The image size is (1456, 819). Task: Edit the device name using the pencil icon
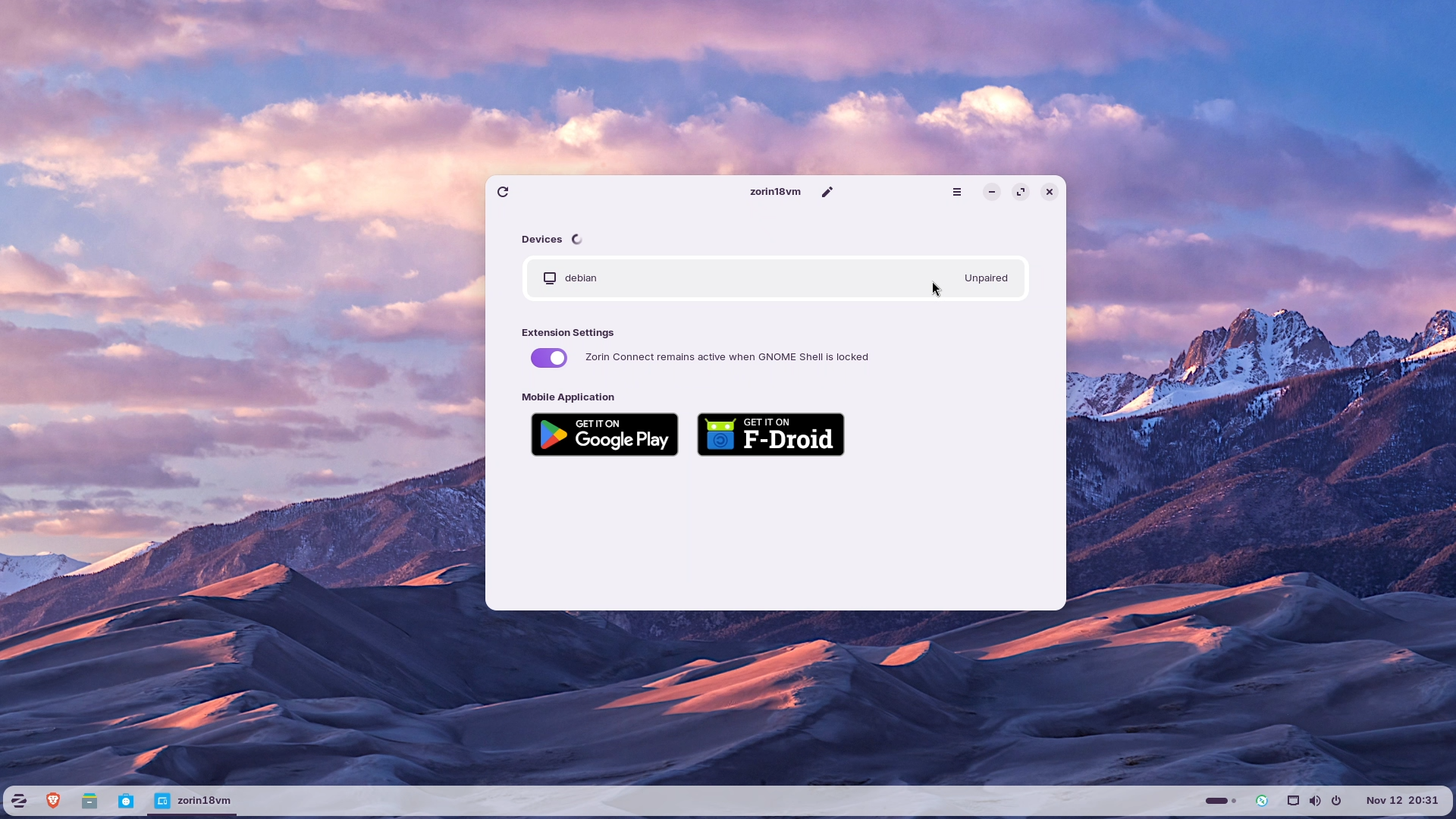pyautogui.click(x=827, y=191)
